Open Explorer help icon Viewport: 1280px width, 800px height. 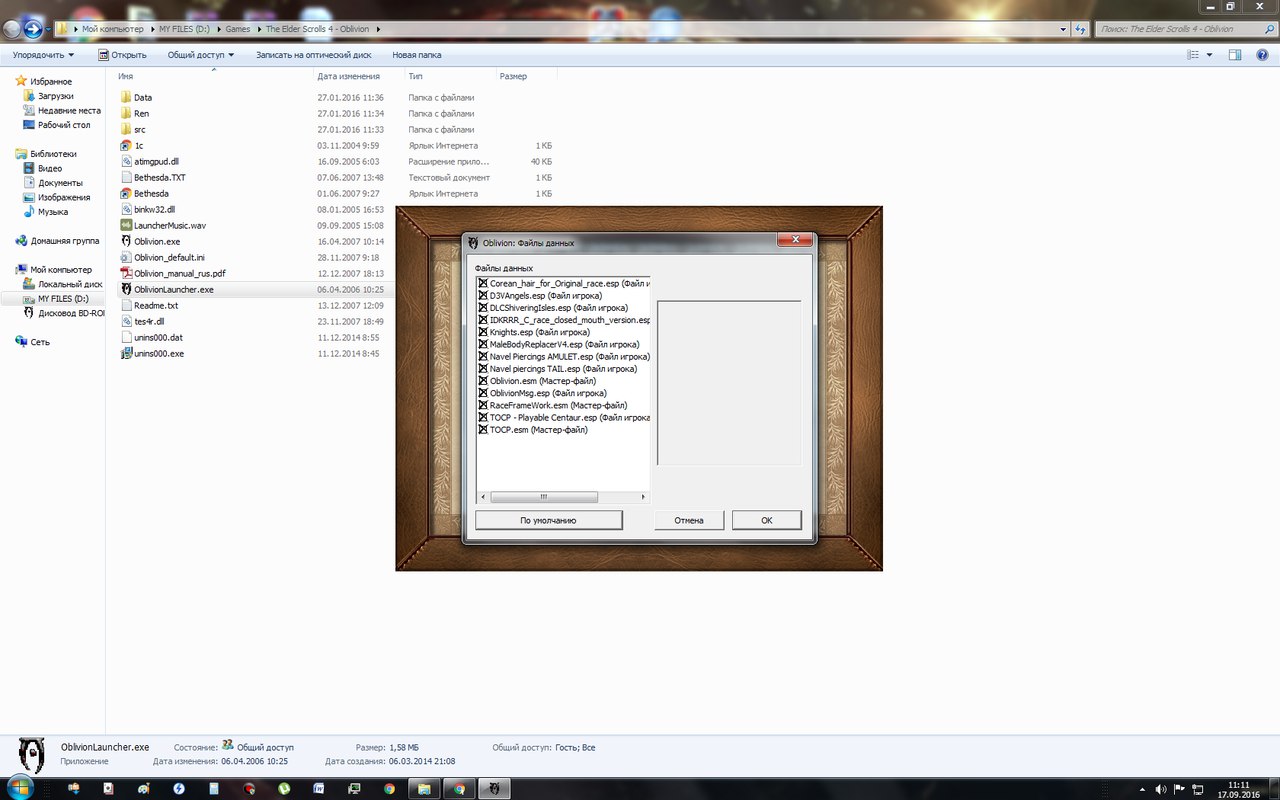click(x=1261, y=55)
